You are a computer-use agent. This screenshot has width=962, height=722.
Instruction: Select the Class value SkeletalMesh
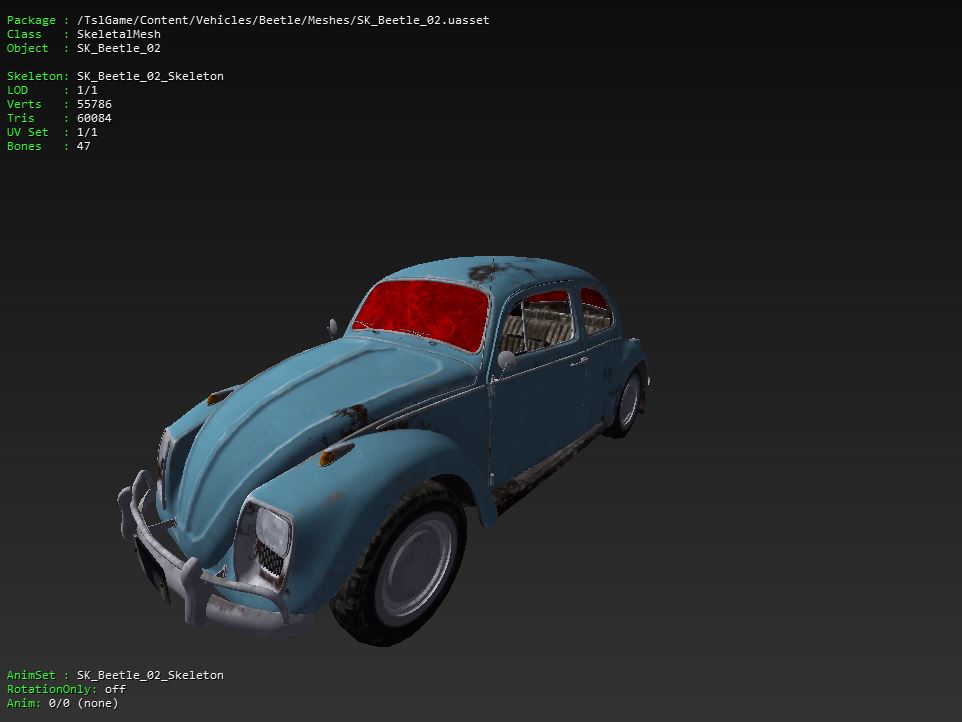point(118,34)
